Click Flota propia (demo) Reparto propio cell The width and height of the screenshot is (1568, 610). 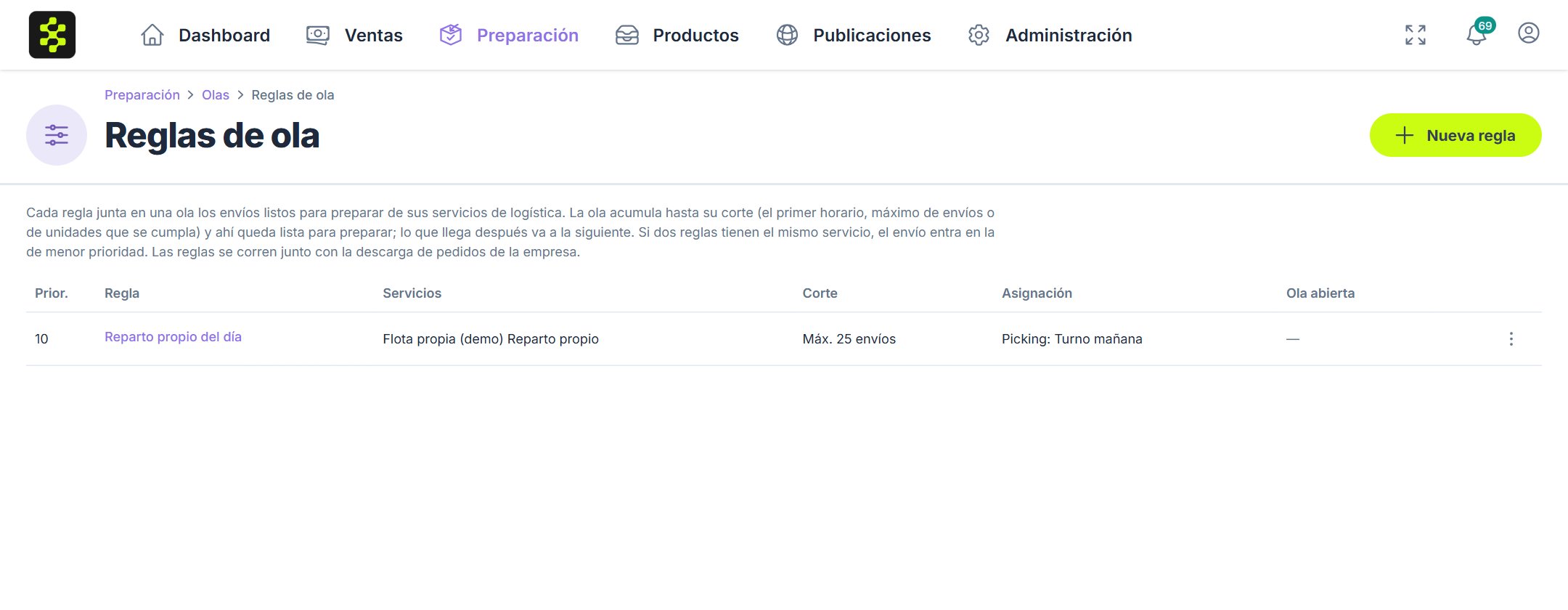[x=491, y=339]
